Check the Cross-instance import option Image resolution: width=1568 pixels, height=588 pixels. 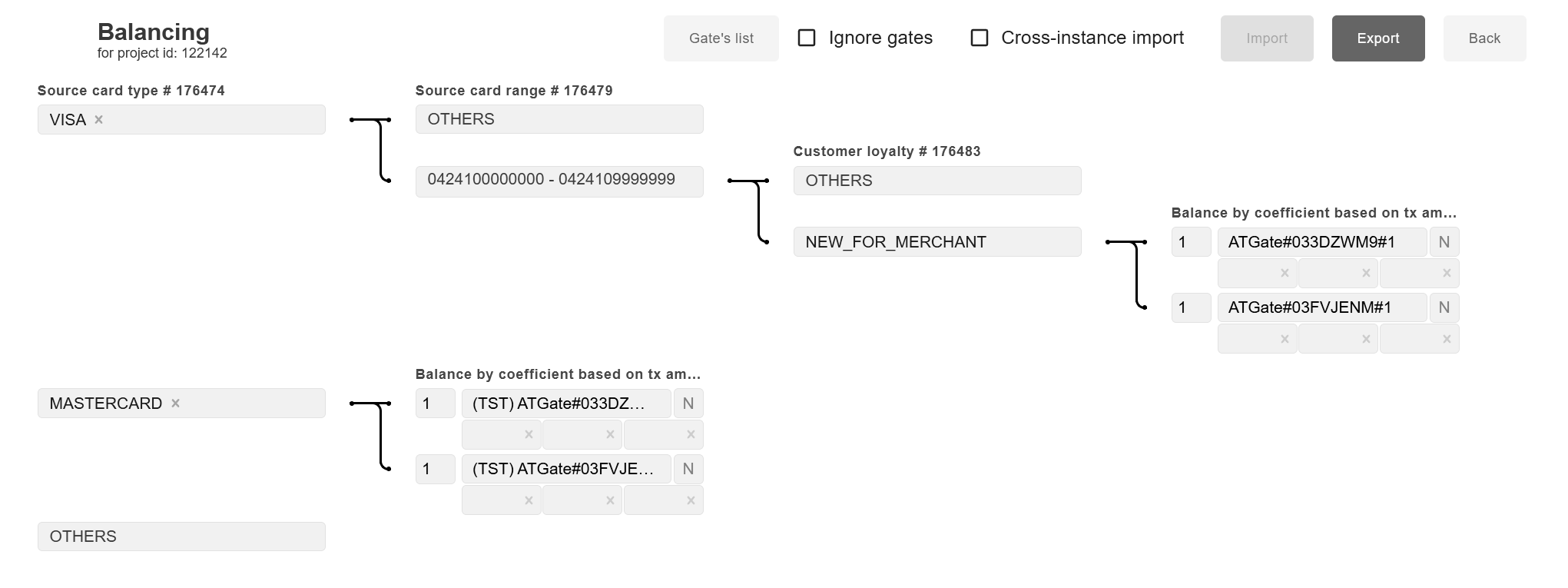click(980, 38)
